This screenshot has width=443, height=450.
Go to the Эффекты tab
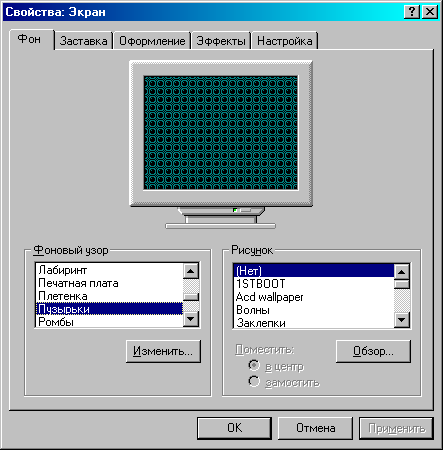tap(221, 41)
